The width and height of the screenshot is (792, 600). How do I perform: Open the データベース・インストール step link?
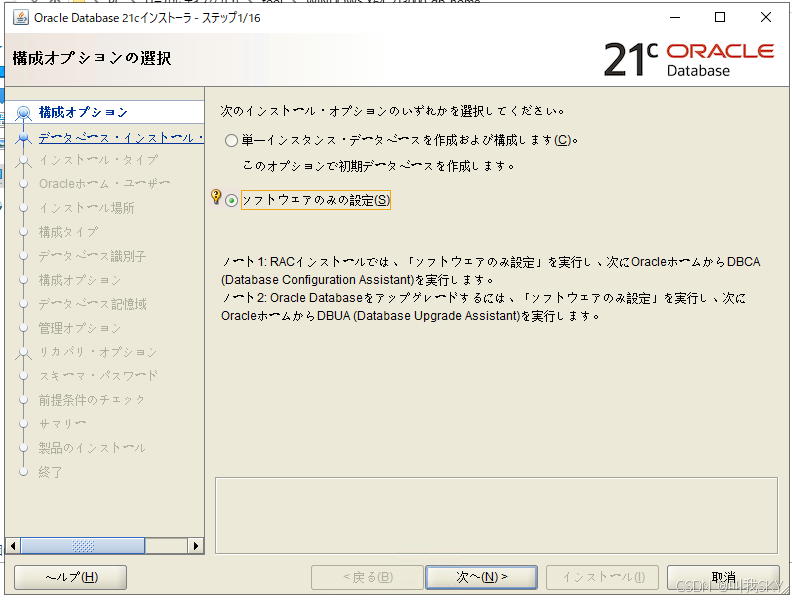pyautogui.click(x=121, y=137)
